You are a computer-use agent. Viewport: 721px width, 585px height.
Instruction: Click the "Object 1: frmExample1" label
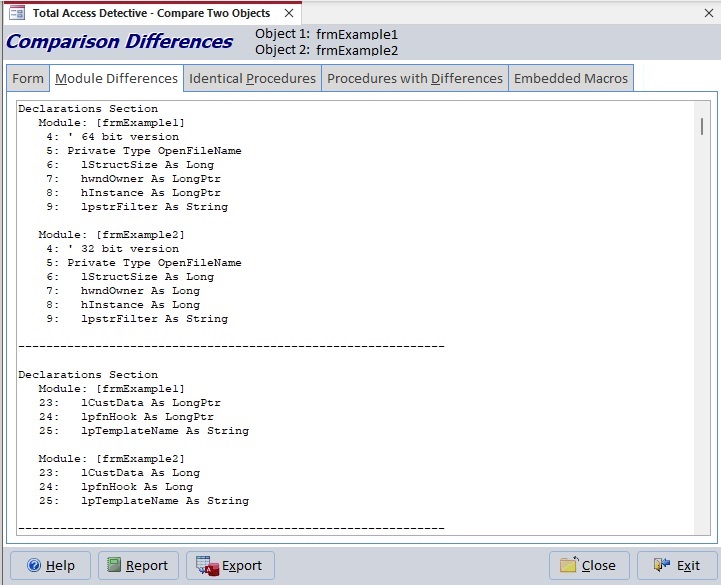(326, 34)
